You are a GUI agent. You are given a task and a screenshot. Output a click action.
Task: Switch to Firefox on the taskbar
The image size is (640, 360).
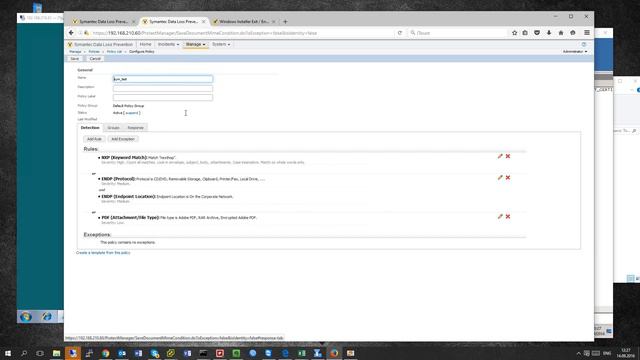(x=334, y=353)
